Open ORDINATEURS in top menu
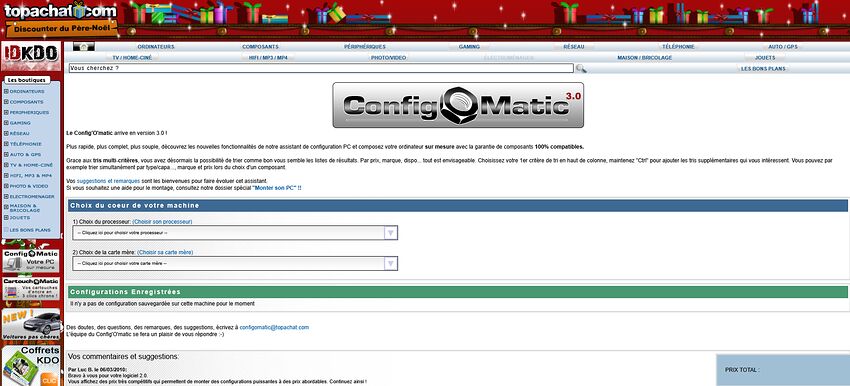 point(156,47)
